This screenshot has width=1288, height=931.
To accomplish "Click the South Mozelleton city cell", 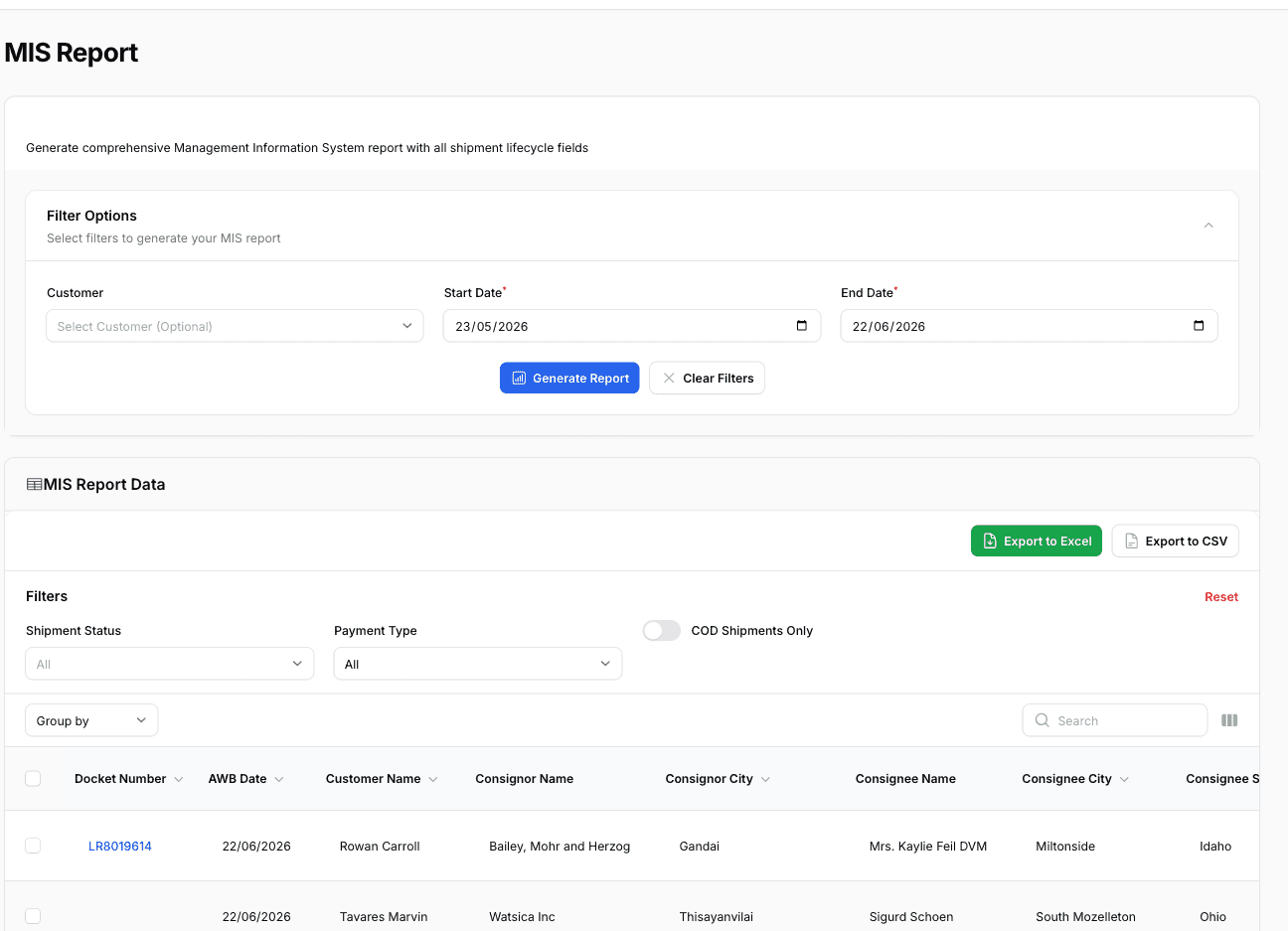I will (1085, 917).
